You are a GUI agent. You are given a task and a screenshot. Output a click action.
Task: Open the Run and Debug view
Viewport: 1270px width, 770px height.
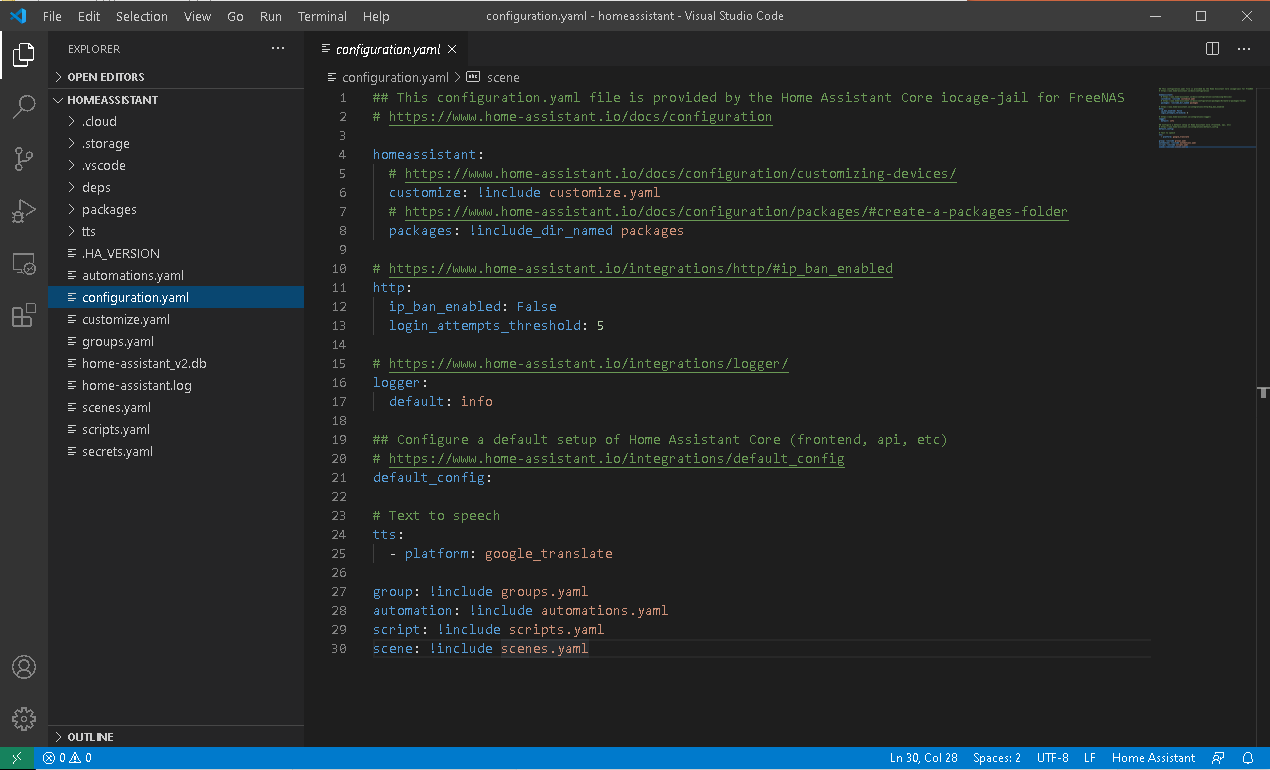pos(24,211)
